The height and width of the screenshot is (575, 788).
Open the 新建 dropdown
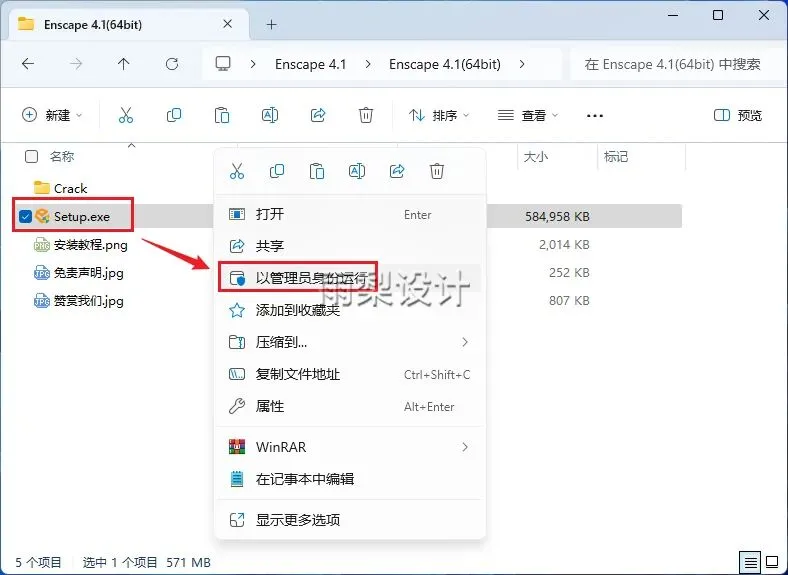tap(52, 116)
